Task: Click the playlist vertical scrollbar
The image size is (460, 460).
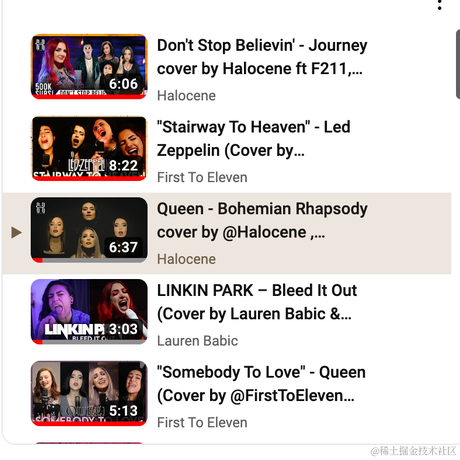Action: tap(458, 64)
